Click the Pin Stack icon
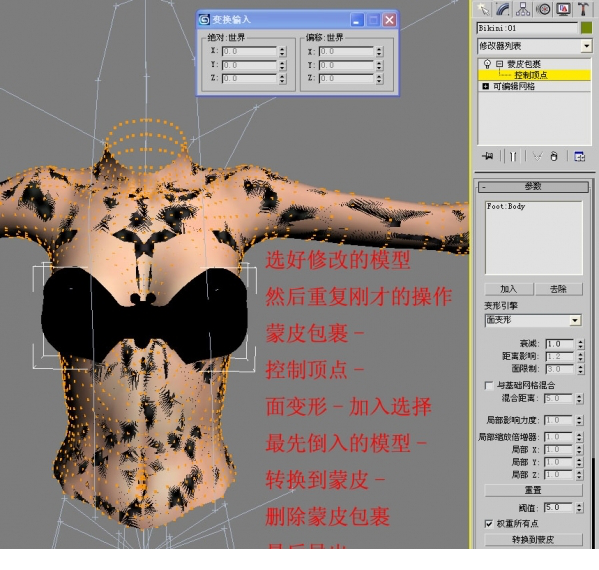Screen dimensions: 599x570 point(488,156)
